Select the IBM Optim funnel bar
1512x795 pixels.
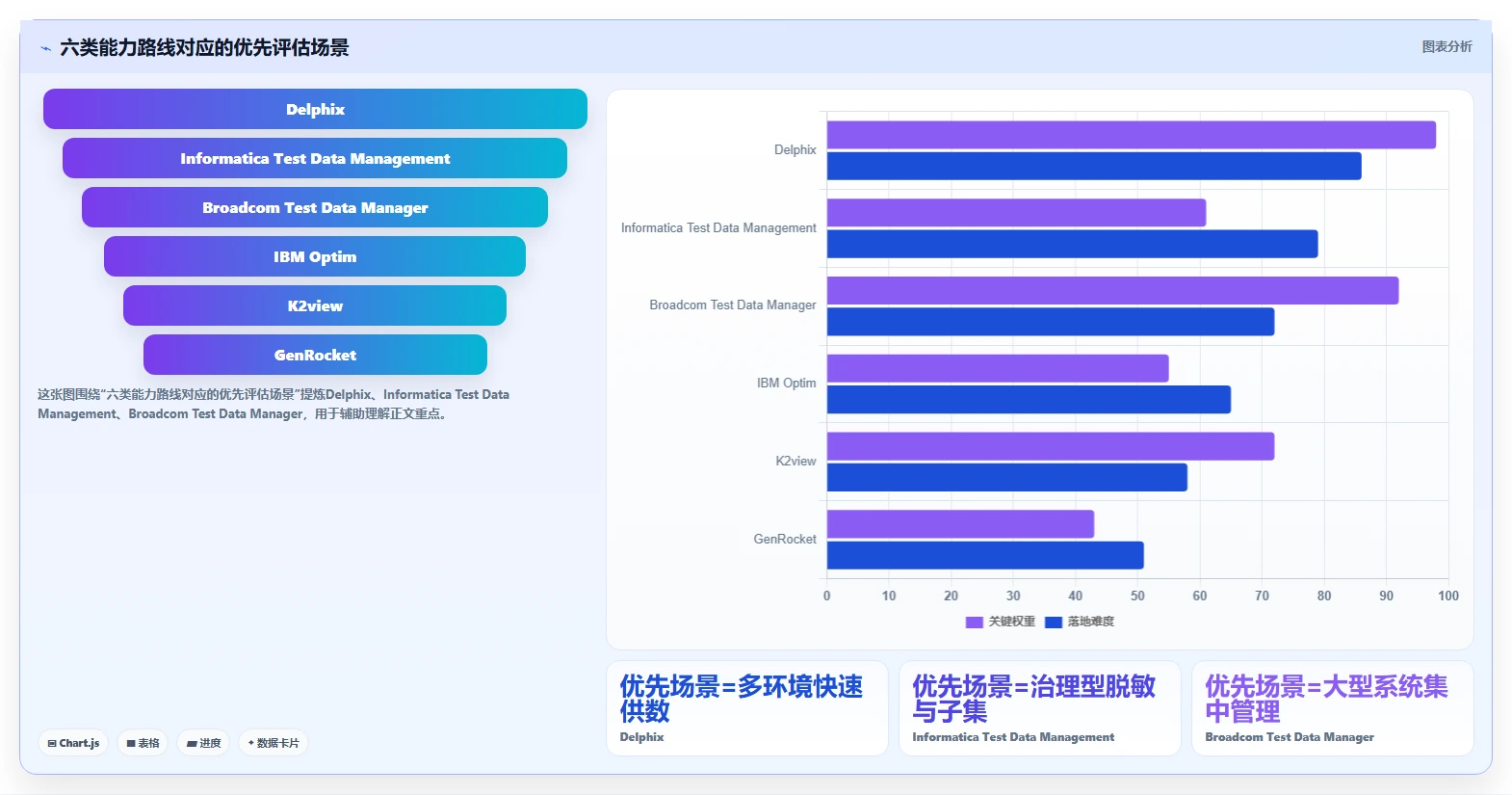click(315, 256)
